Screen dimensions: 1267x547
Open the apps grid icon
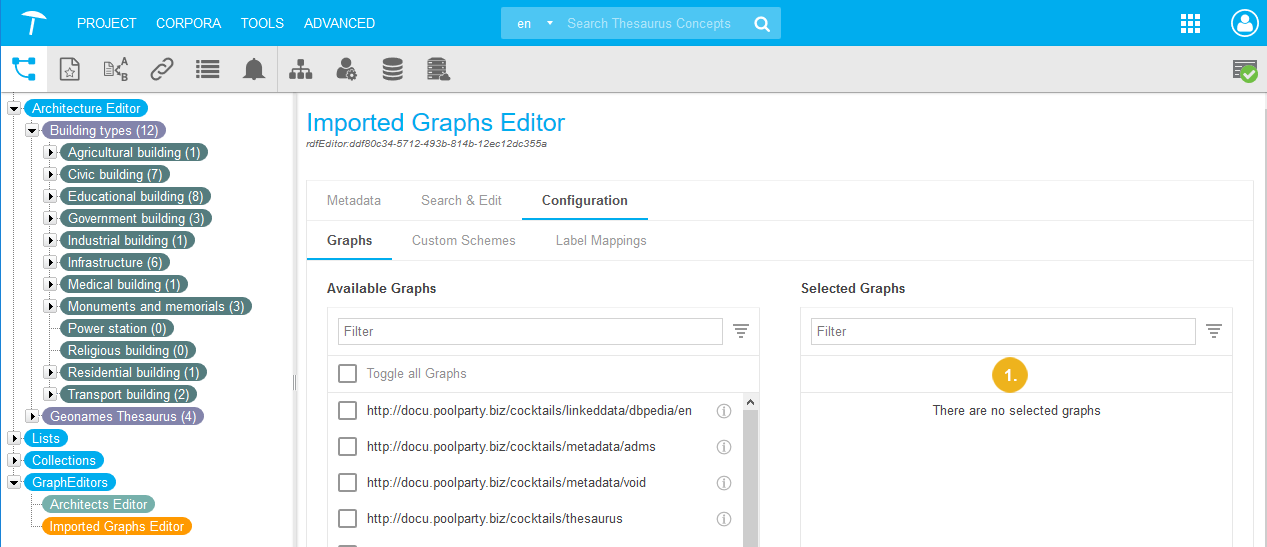click(x=1190, y=23)
